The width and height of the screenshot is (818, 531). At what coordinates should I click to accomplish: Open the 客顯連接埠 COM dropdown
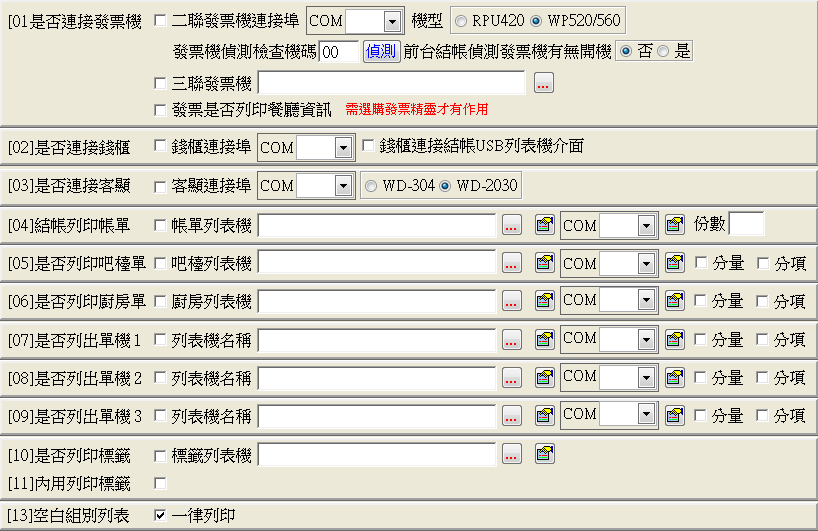coord(344,186)
